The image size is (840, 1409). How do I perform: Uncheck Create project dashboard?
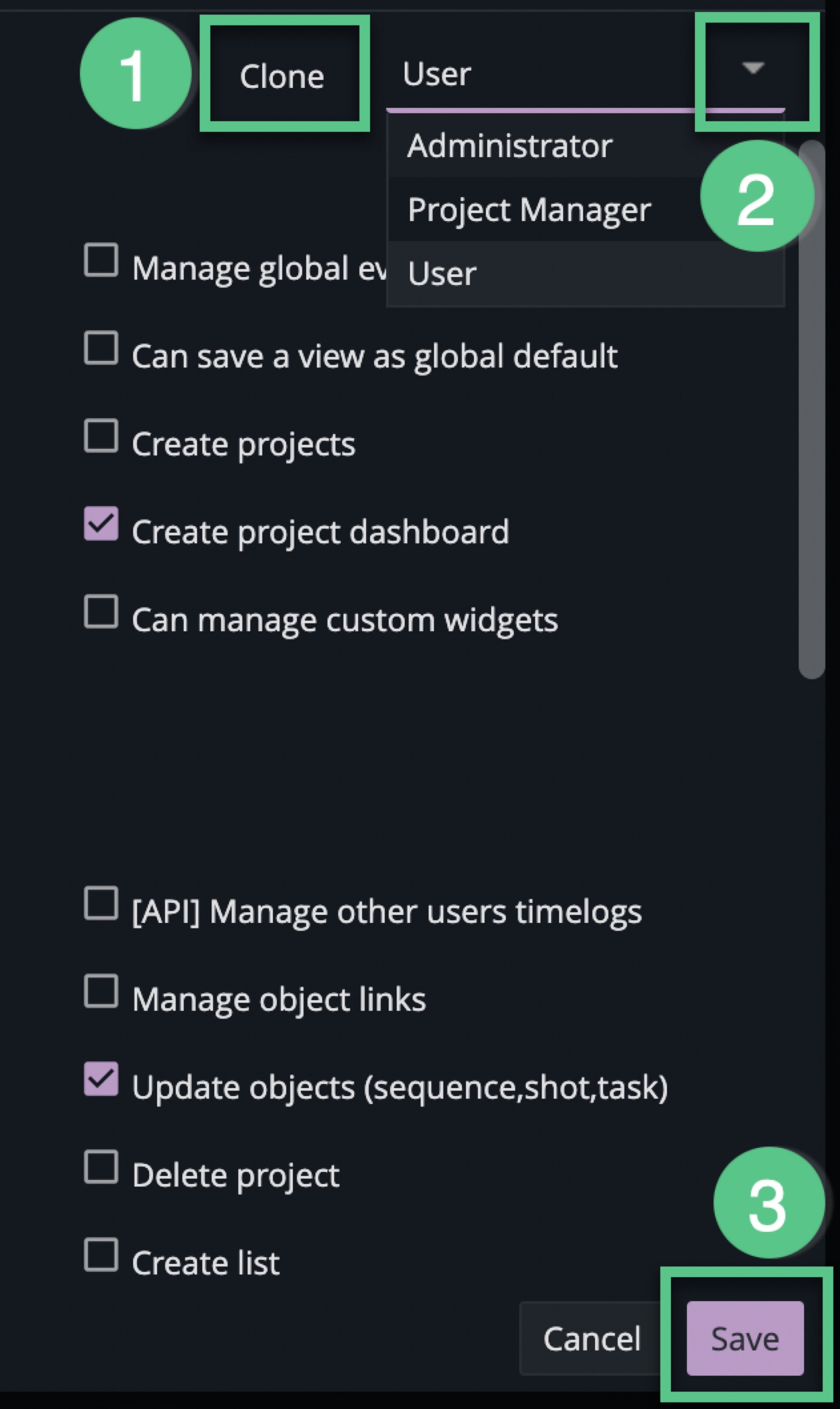click(x=101, y=524)
